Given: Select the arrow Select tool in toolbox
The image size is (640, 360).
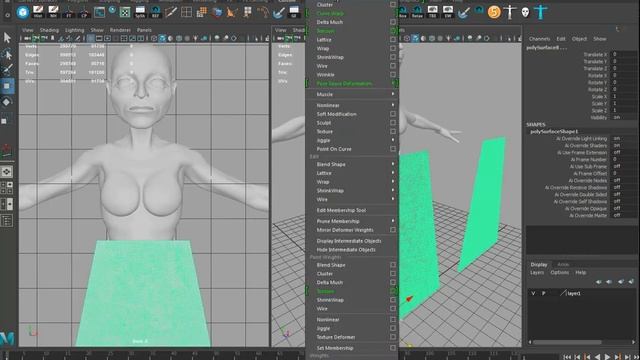Looking at the screenshot, I should [x=7, y=38].
